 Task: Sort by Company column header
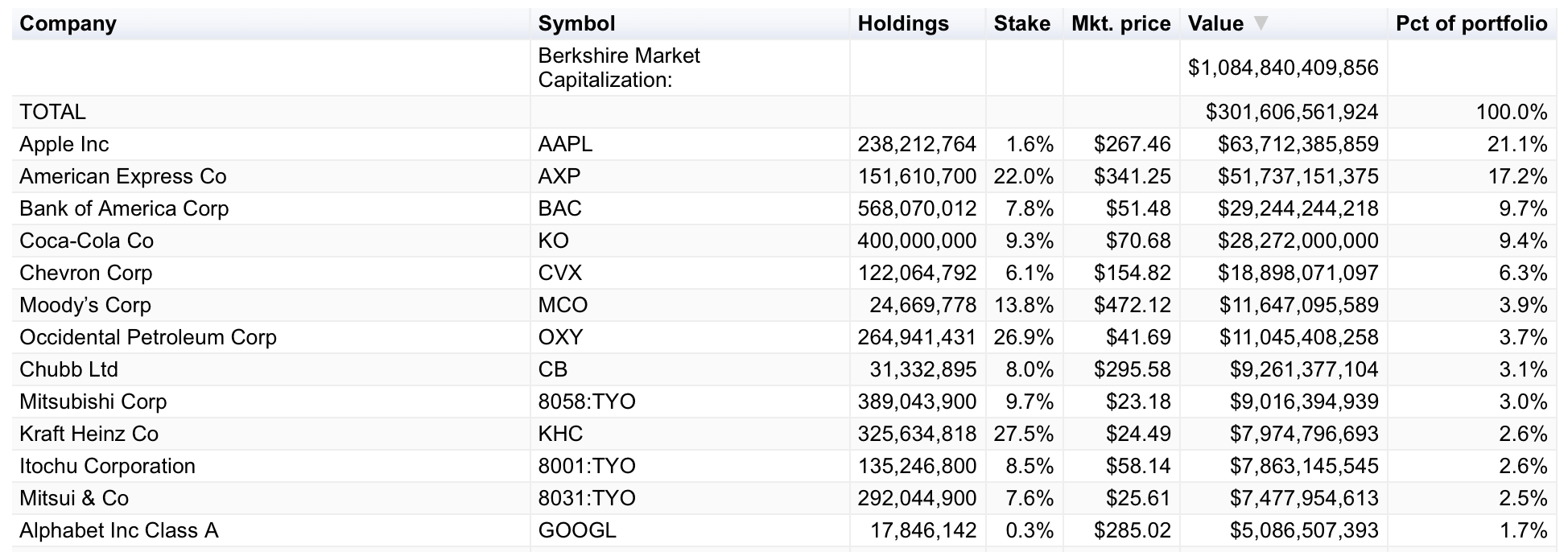(x=68, y=24)
